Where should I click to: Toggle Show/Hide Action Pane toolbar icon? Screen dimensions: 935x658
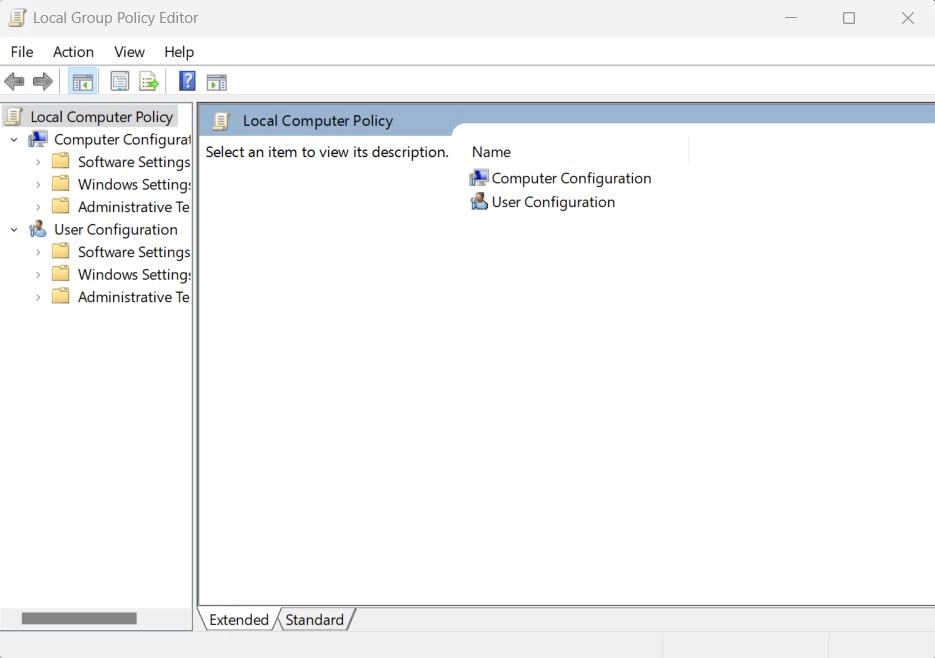click(216, 82)
